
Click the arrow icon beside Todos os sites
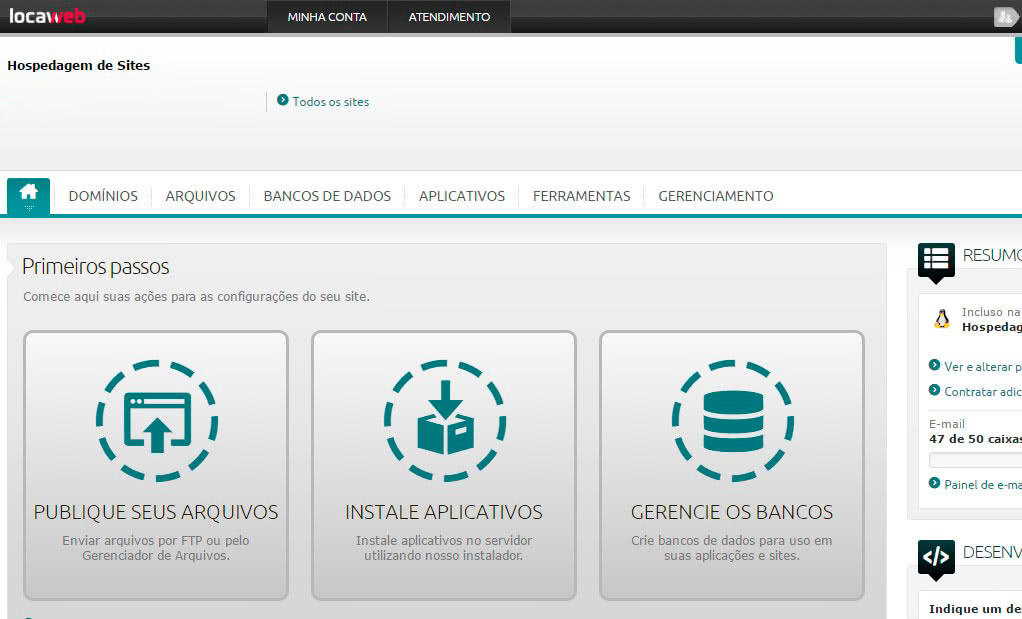(283, 100)
